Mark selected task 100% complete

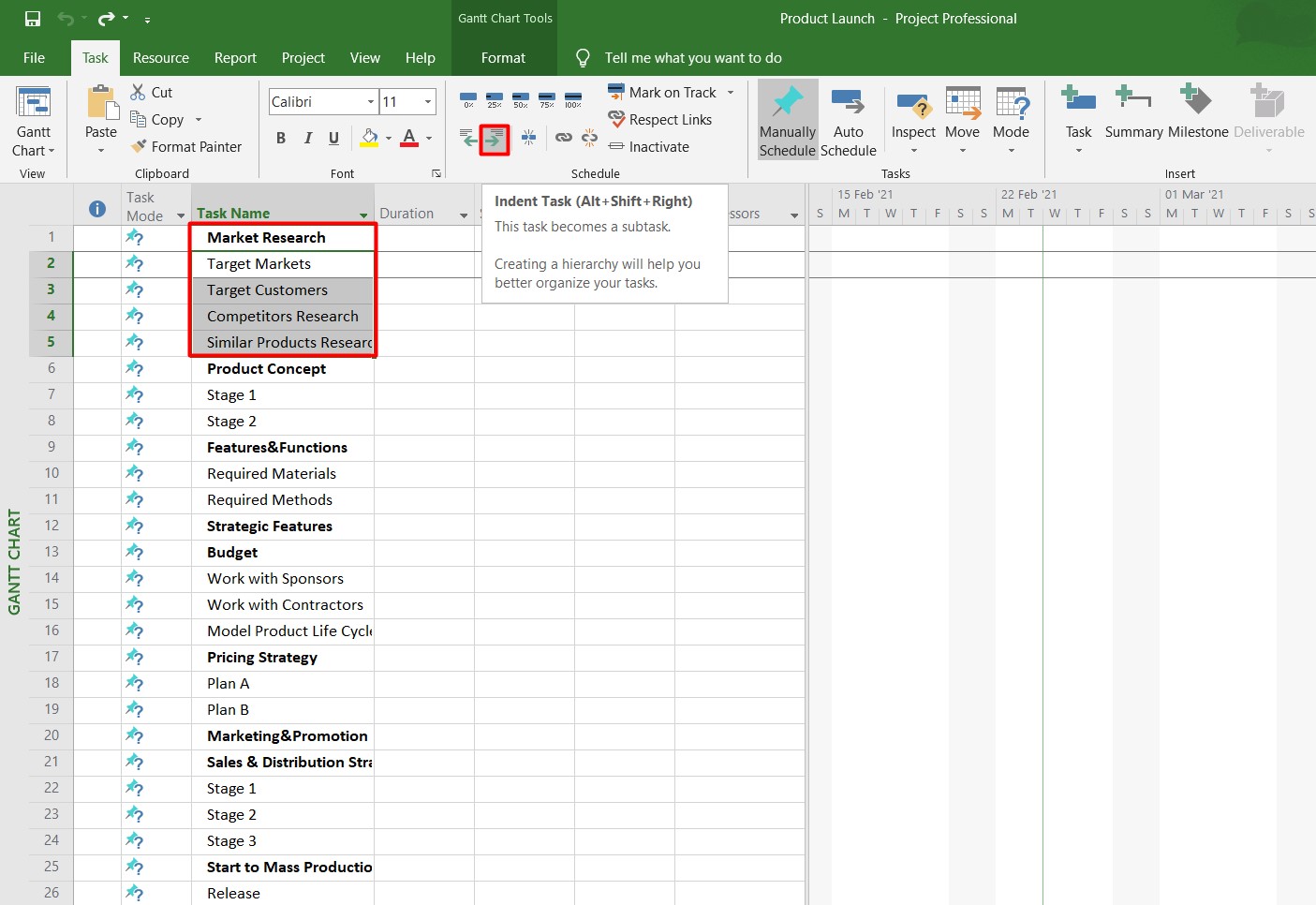(572, 99)
